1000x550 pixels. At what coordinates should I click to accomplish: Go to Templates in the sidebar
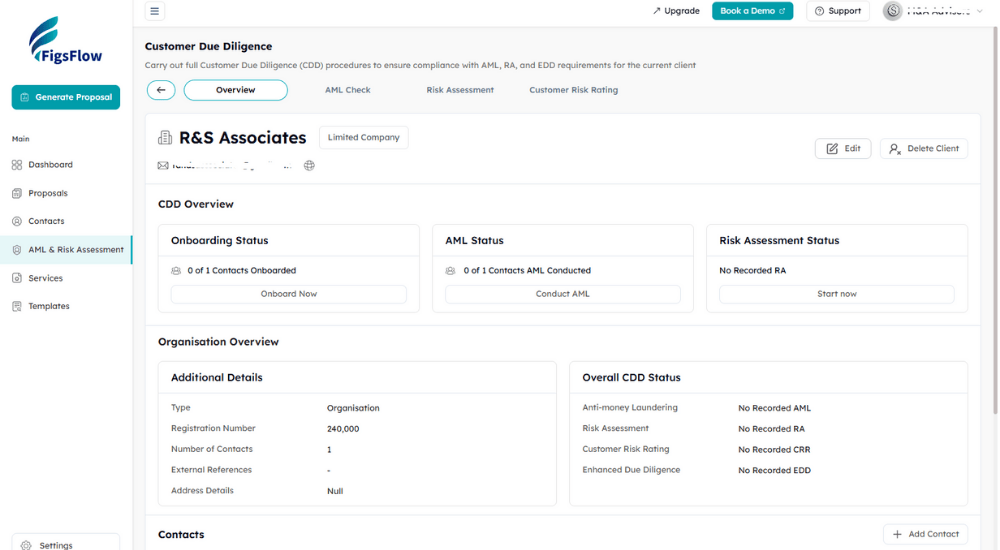pyautogui.click(x=48, y=306)
